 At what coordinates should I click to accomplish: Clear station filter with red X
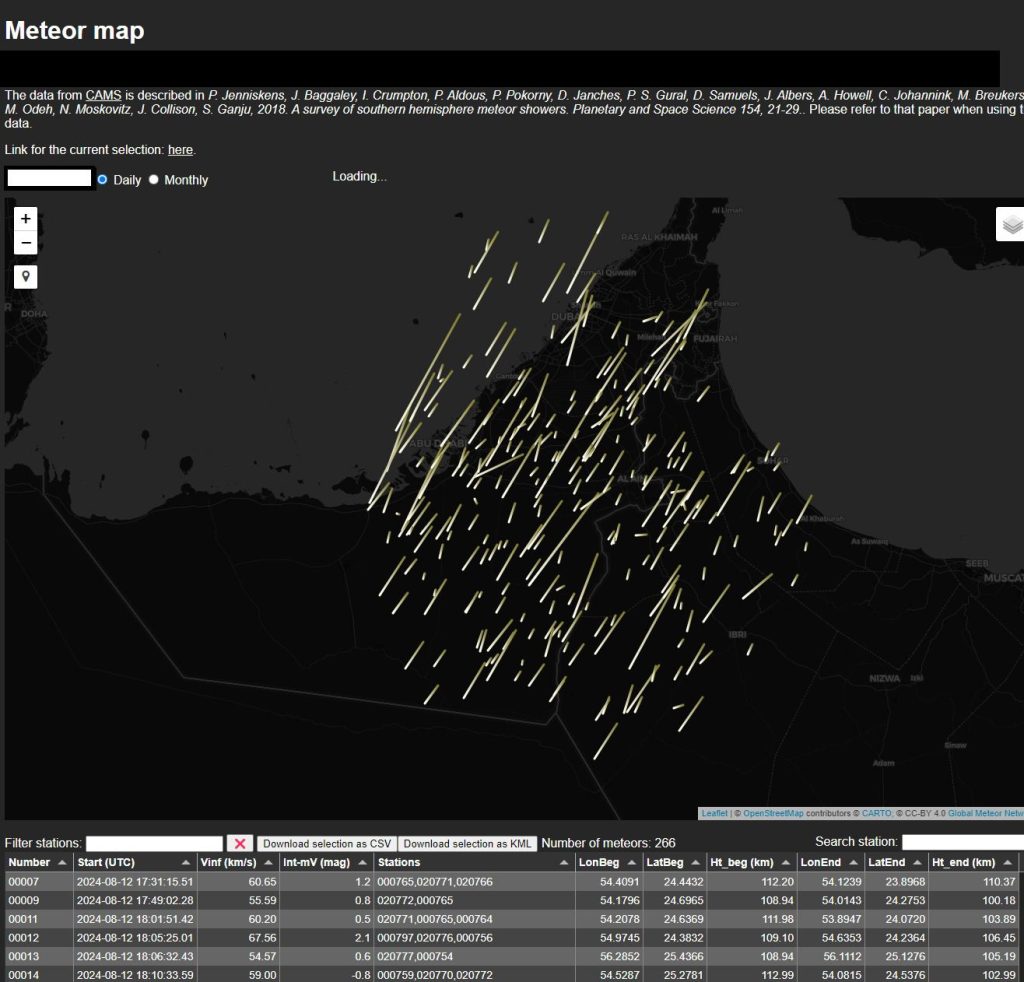(x=240, y=843)
